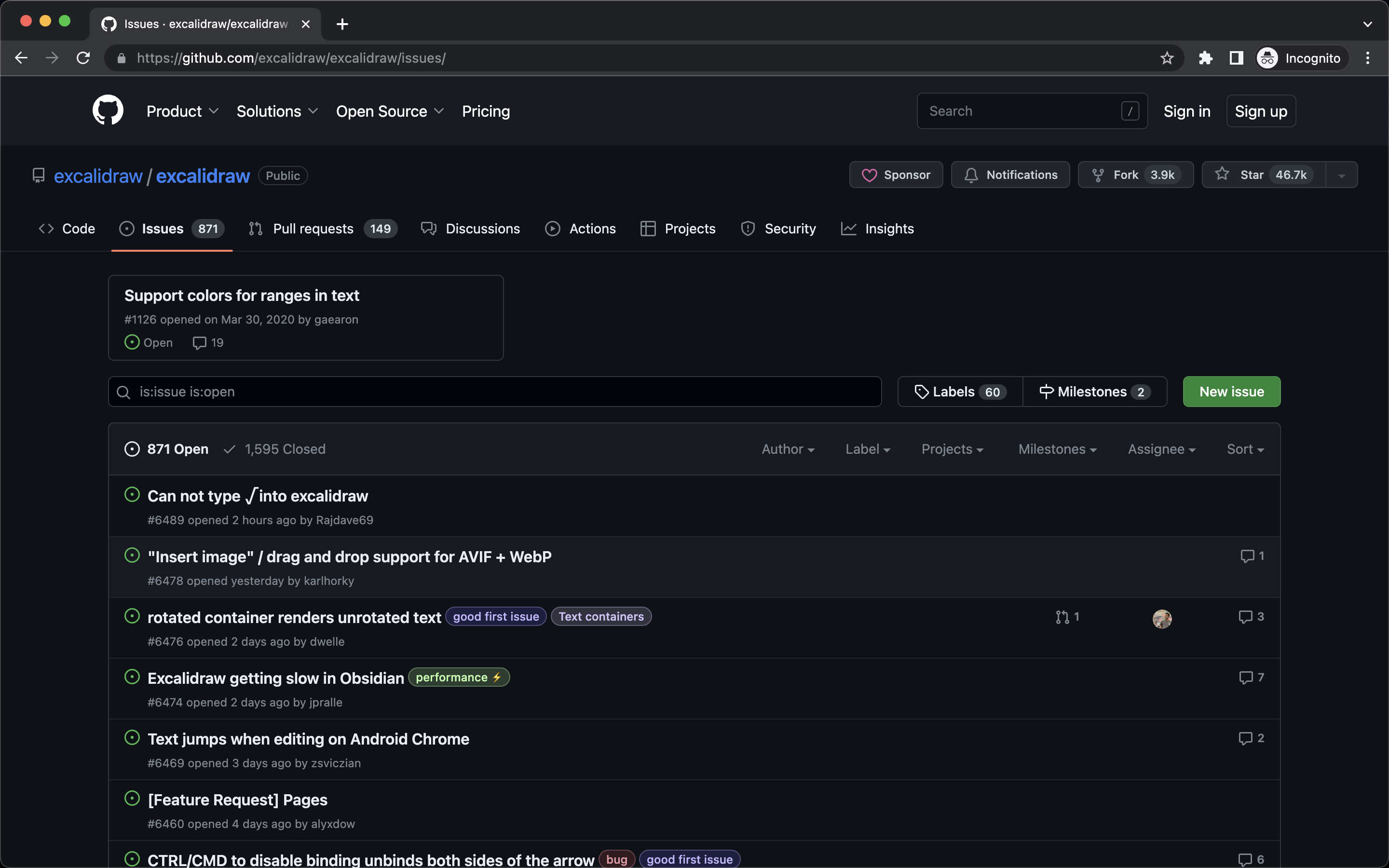This screenshot has height=868, width=1389.
Task: Click the Text containers label
Action: pyautogui.click(x=601, y=617)
